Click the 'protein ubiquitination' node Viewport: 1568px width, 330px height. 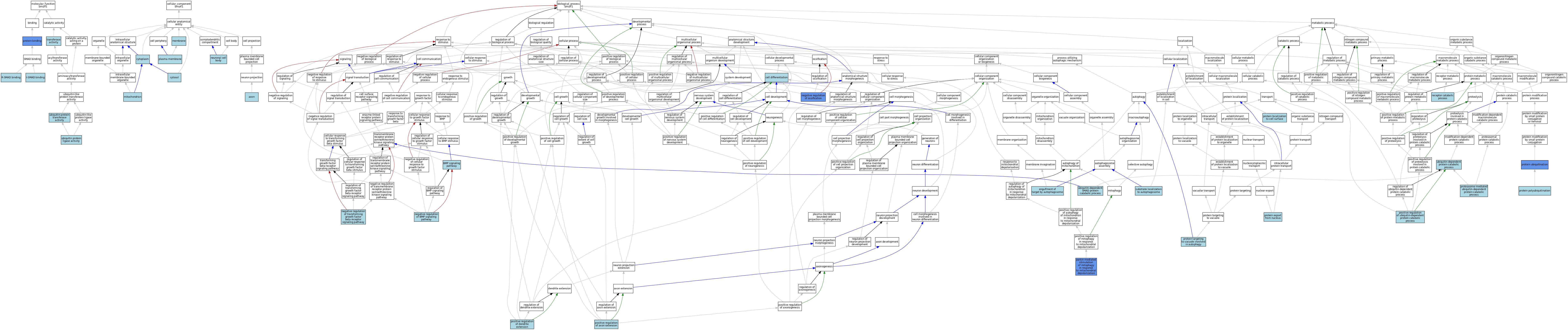coord(1535,164)
